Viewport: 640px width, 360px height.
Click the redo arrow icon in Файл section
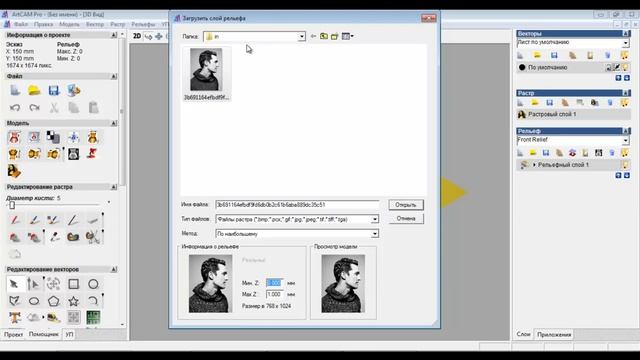coord(34,108)
